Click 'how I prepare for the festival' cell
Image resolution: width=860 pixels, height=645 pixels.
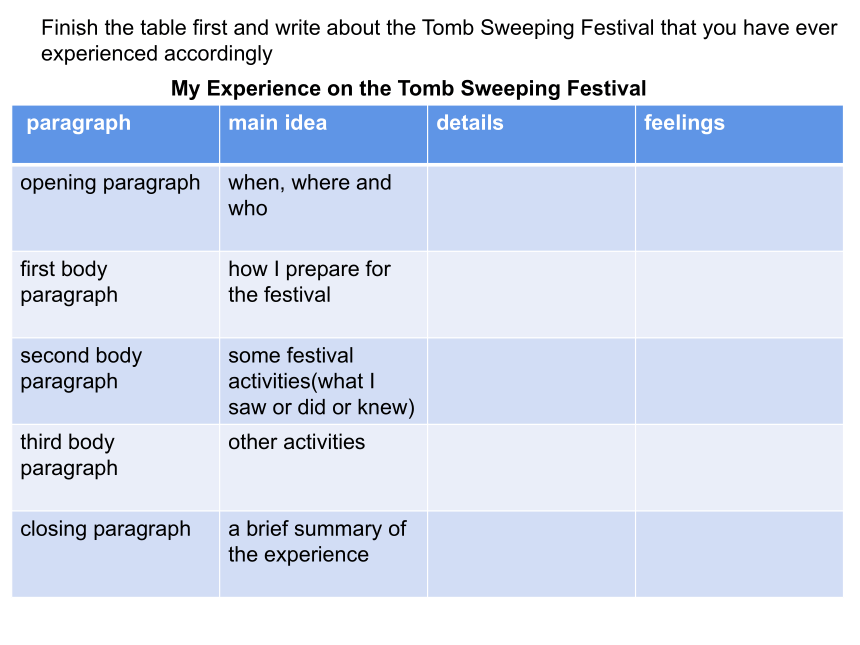pyautogui.click(x=324, y=295)
